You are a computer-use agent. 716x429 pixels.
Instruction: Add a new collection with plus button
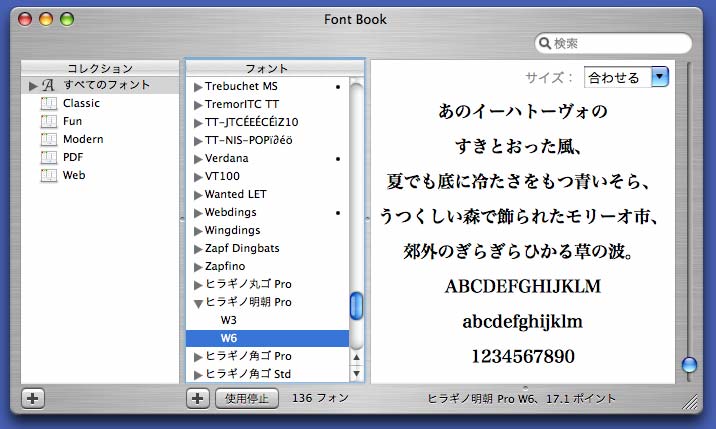(x=33, y=398)
